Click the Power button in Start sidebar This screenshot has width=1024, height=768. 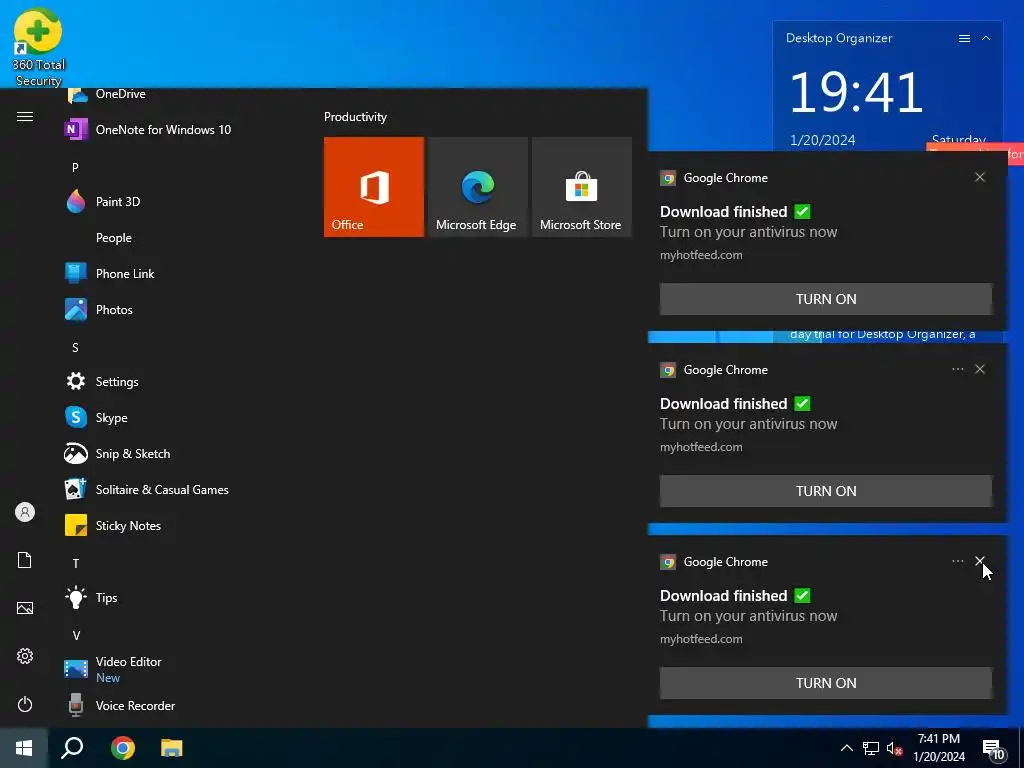tap(25, 704)
